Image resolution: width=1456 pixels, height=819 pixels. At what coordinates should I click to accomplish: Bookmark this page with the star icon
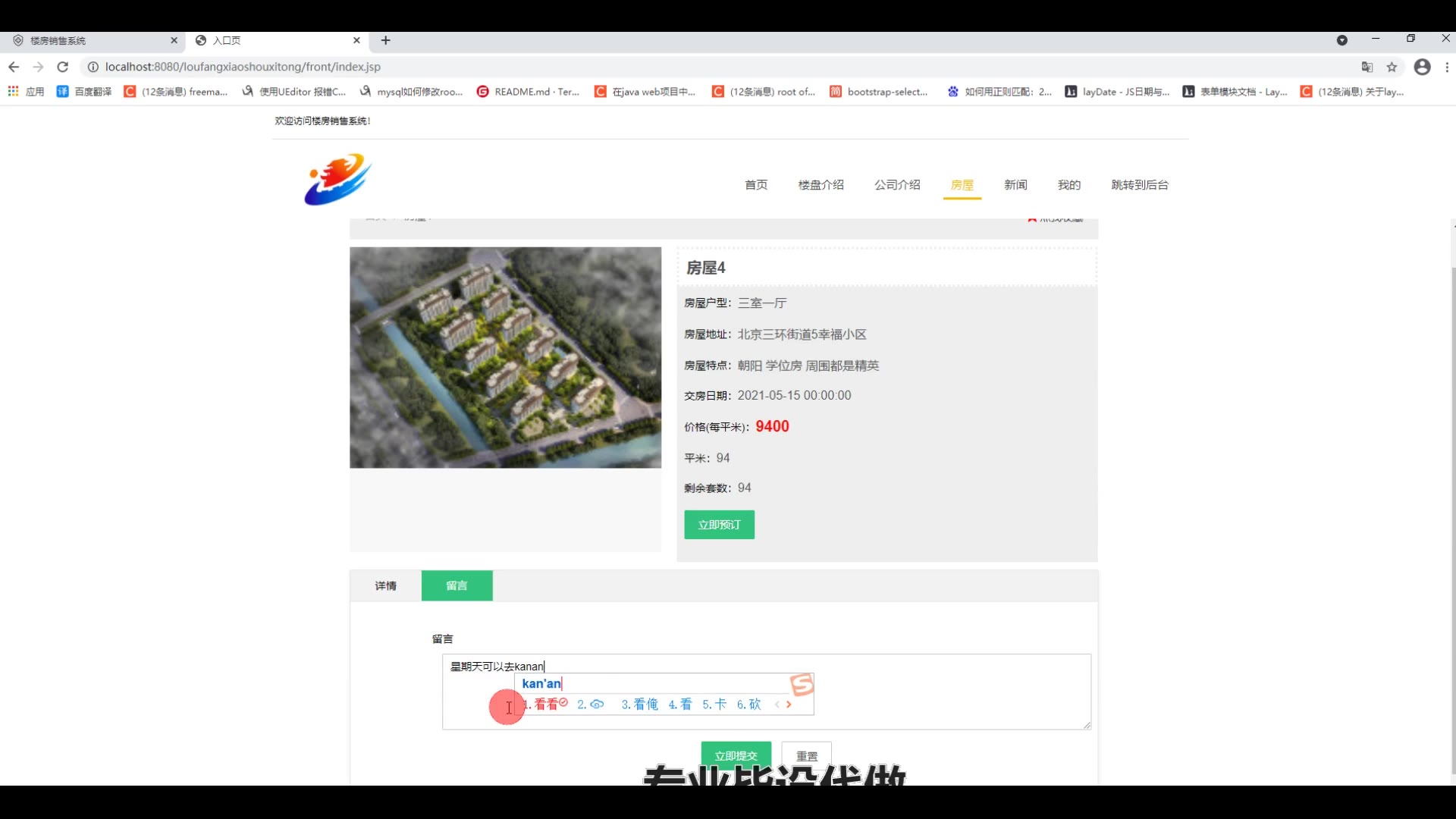click(x=1392, y=67)
